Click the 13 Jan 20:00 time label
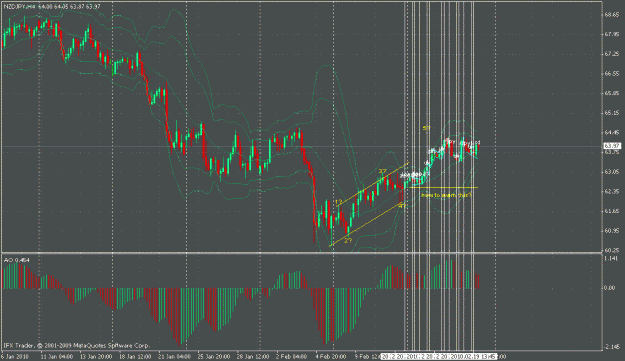This screenshot has height=361, width=625. point(96,356)
